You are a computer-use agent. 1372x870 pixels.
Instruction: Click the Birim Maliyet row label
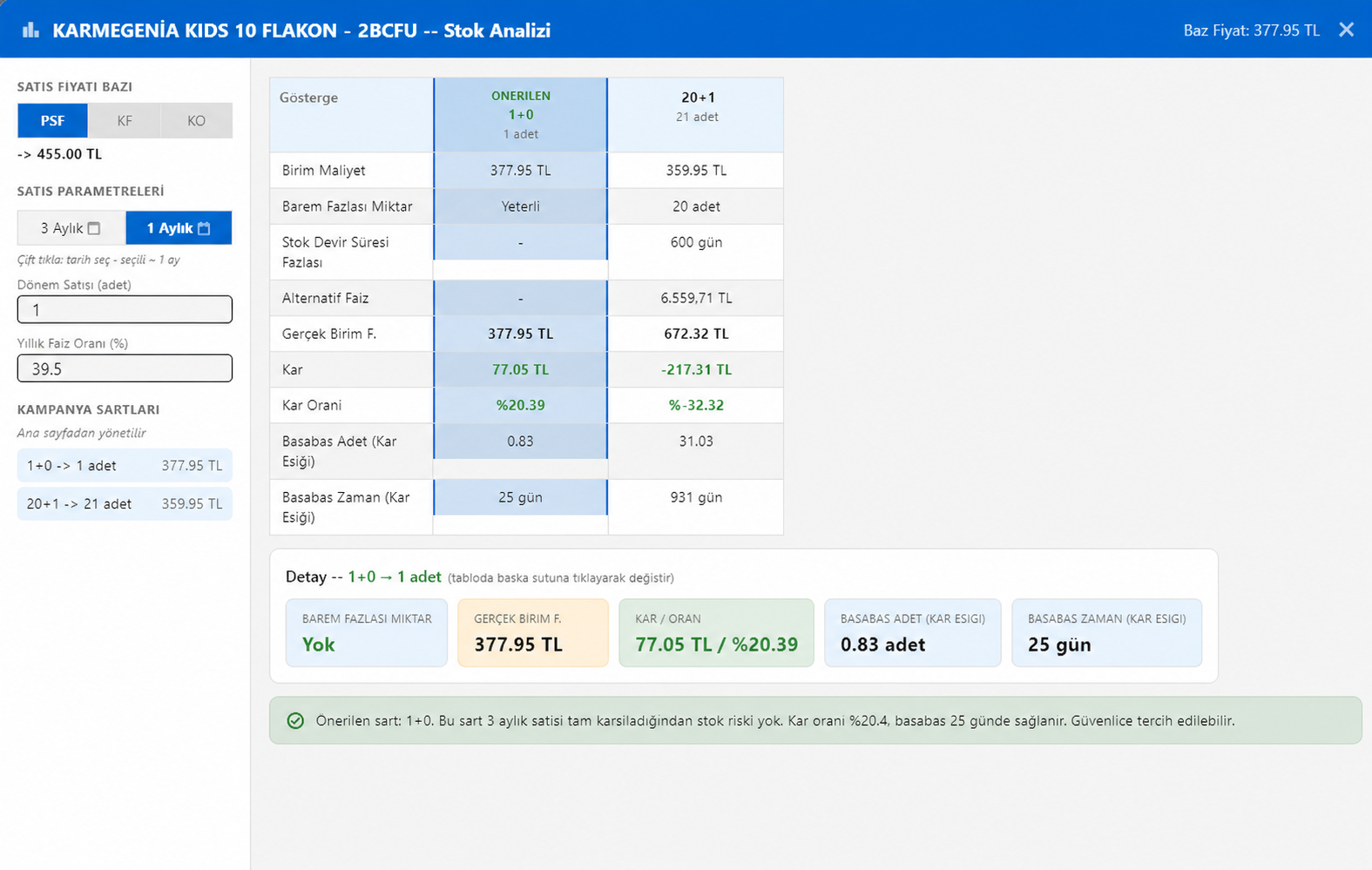(x=323, y=170)
